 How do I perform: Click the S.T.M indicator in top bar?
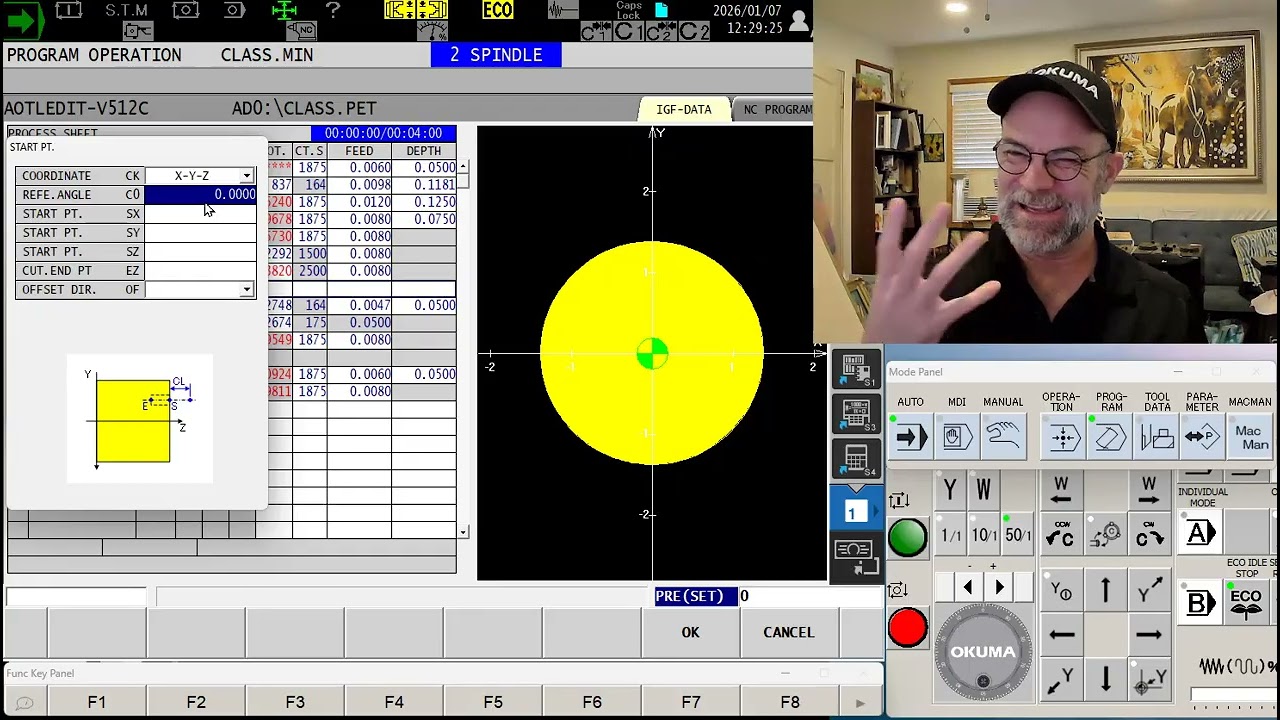click(127, 10)
